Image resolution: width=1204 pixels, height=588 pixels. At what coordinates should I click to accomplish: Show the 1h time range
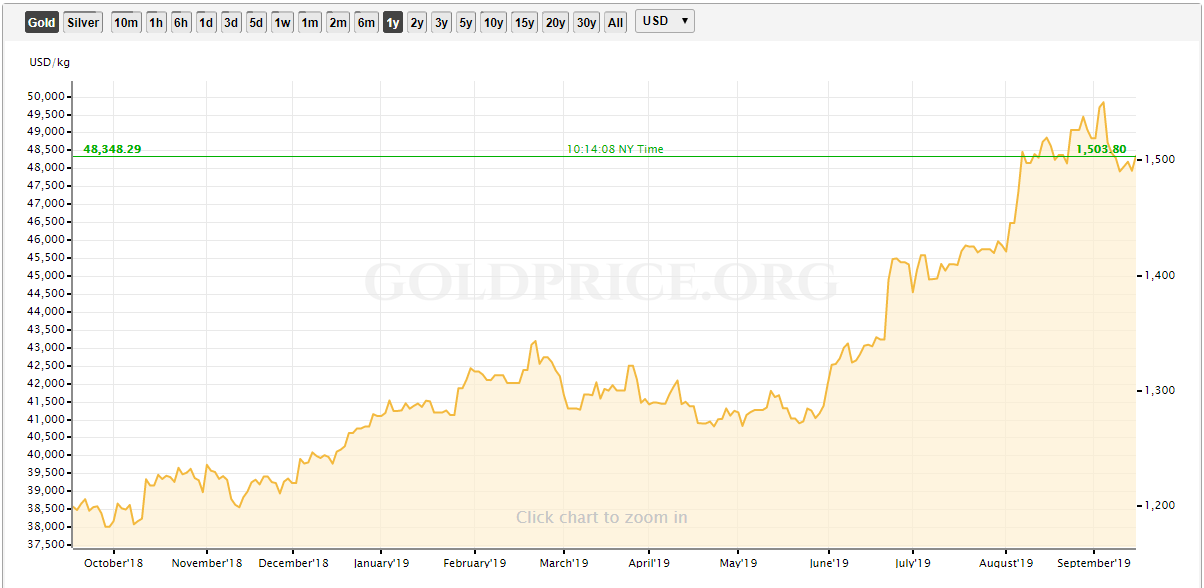156,22
